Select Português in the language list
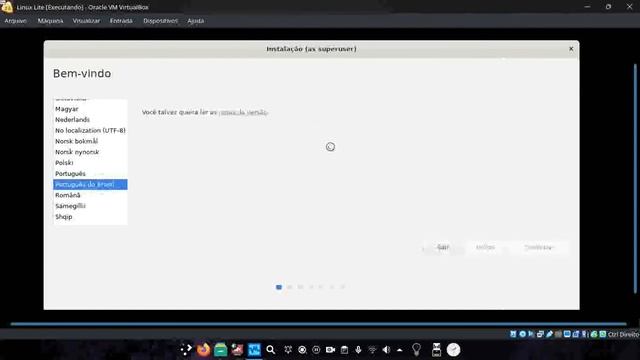The image size is (640, 360). click(x=90, y=173)
